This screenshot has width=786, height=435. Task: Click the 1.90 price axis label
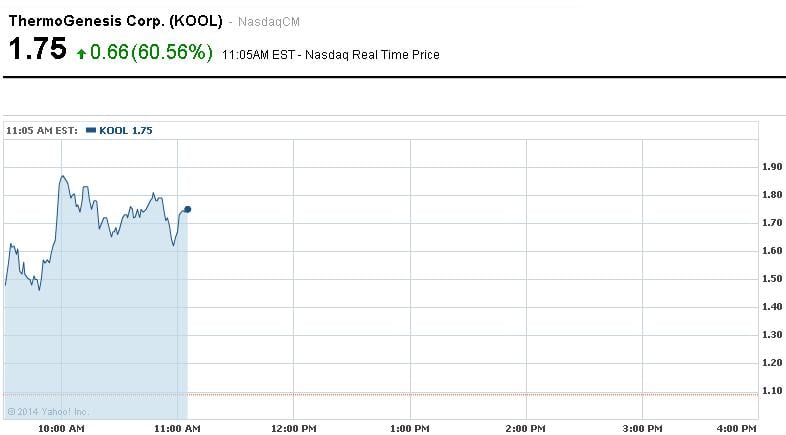[x=771, y=167]
